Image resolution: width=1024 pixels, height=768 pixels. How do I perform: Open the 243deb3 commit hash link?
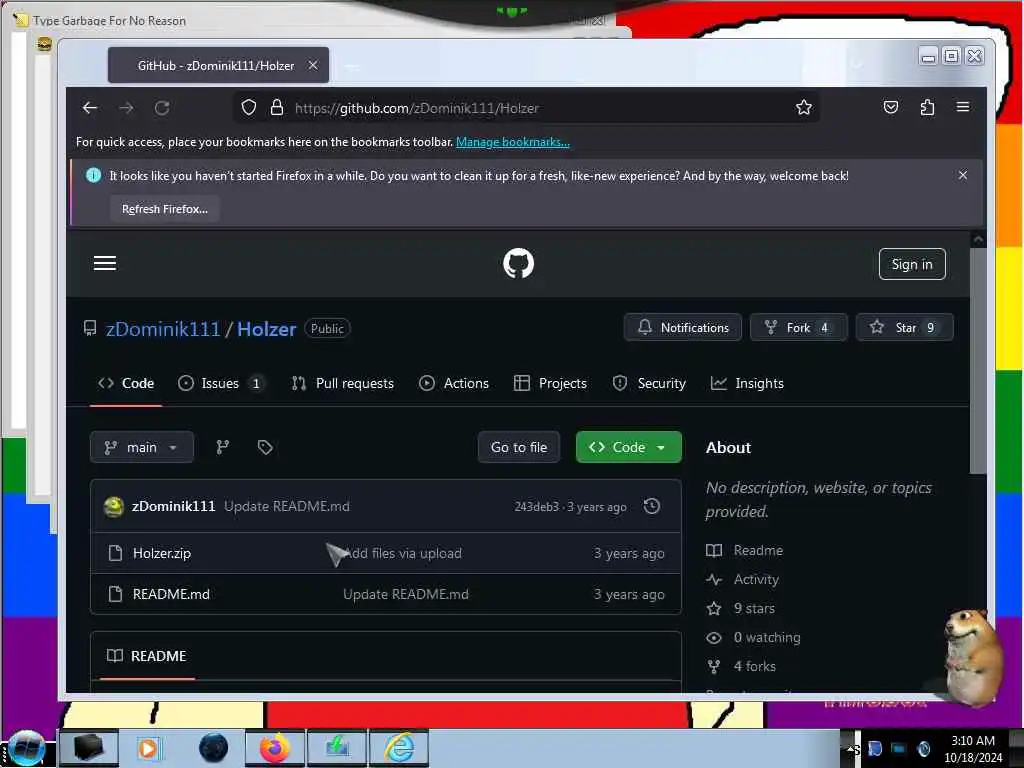[x=536, y=506]
